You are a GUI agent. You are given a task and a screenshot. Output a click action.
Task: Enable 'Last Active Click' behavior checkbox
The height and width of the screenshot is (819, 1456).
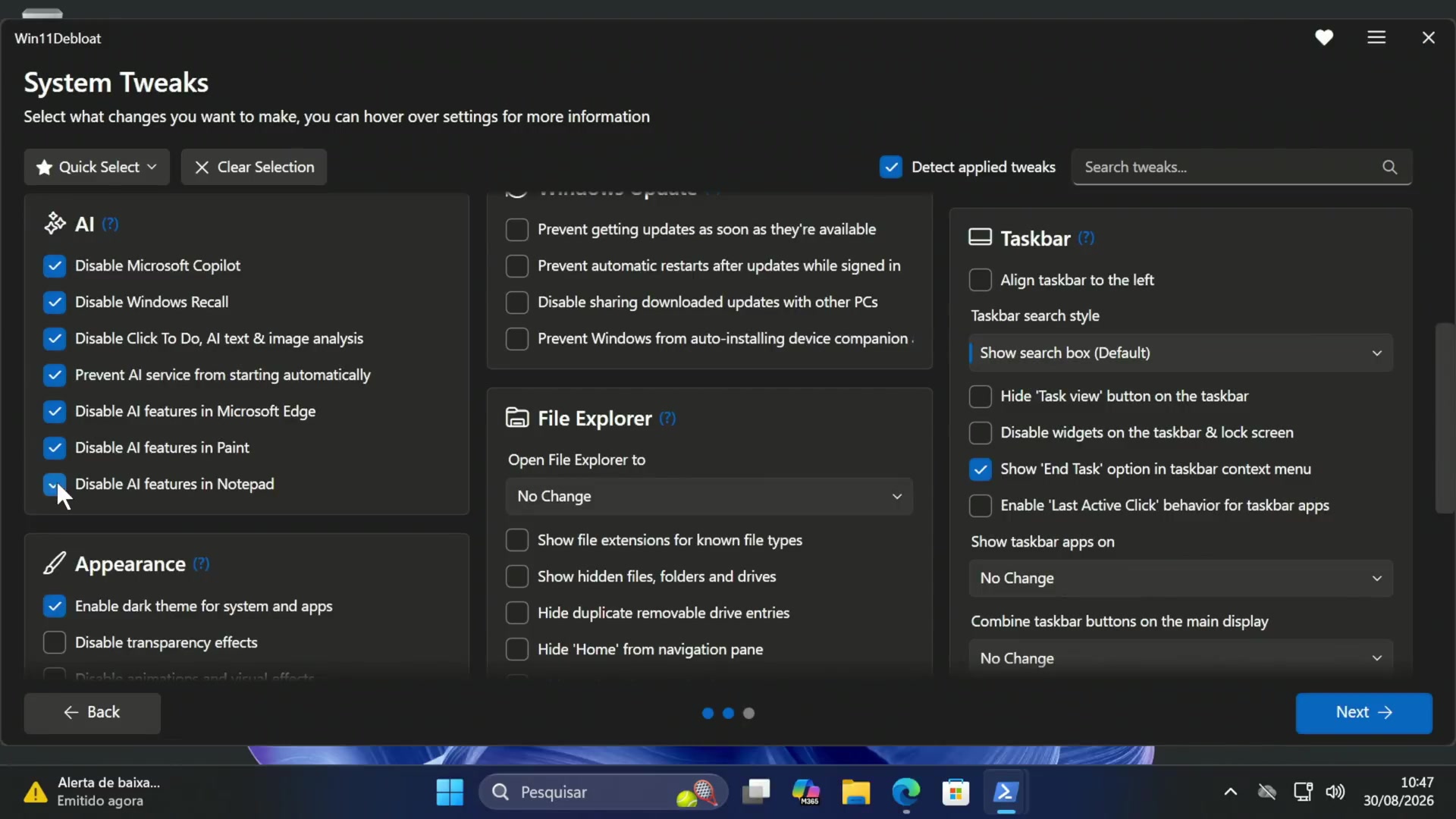coord(981,505)
